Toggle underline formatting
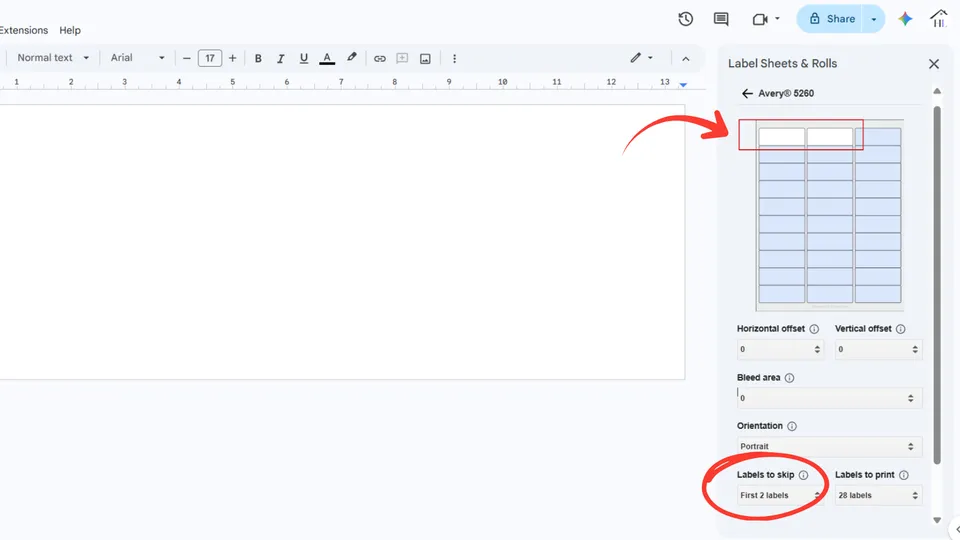 [304, 58]
